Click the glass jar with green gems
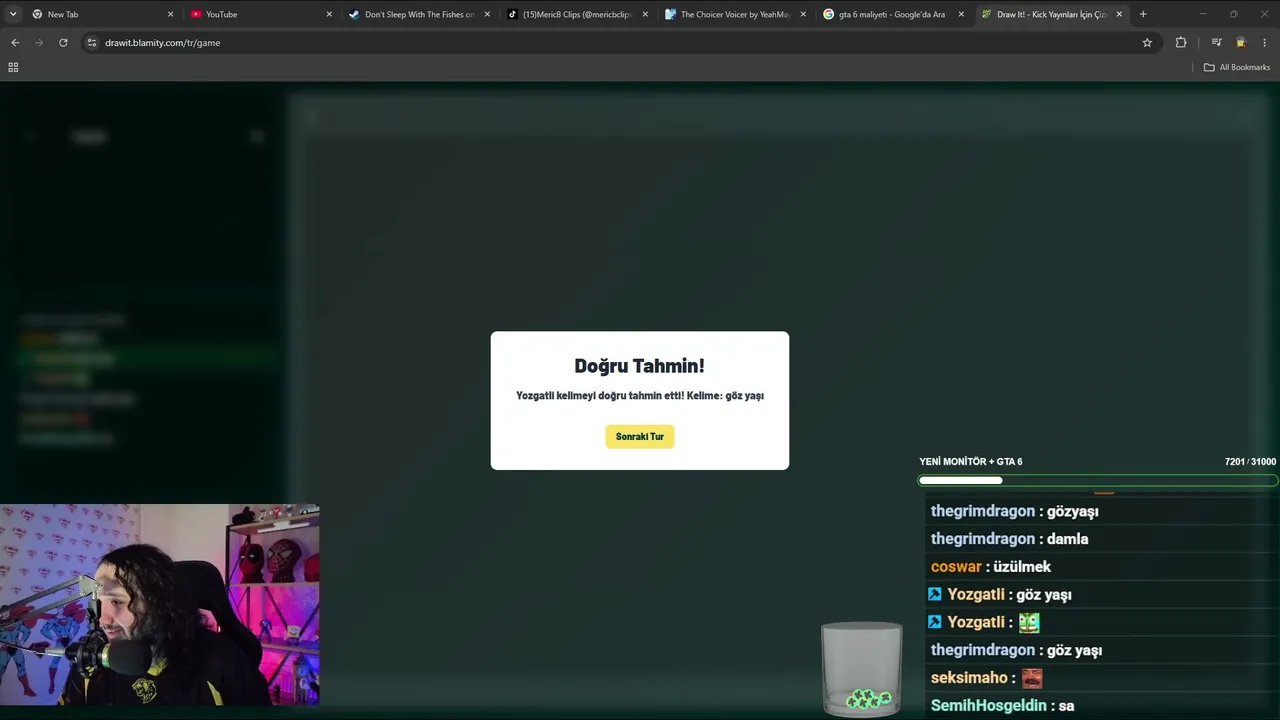The height and width of the screenshot is (720, 1280). 861,668
